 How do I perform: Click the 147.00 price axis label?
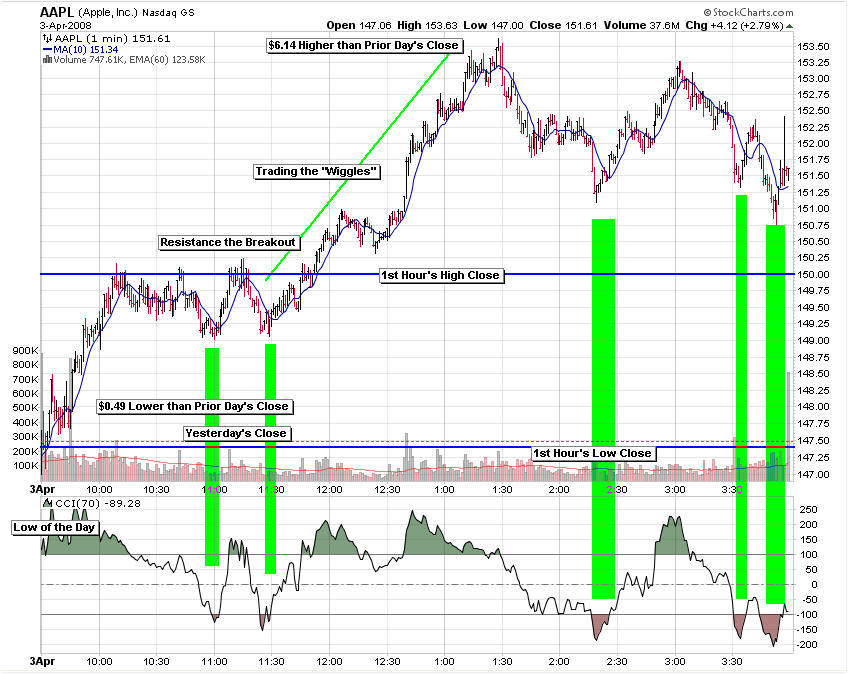pyautogui.click(x=813, y=474)
